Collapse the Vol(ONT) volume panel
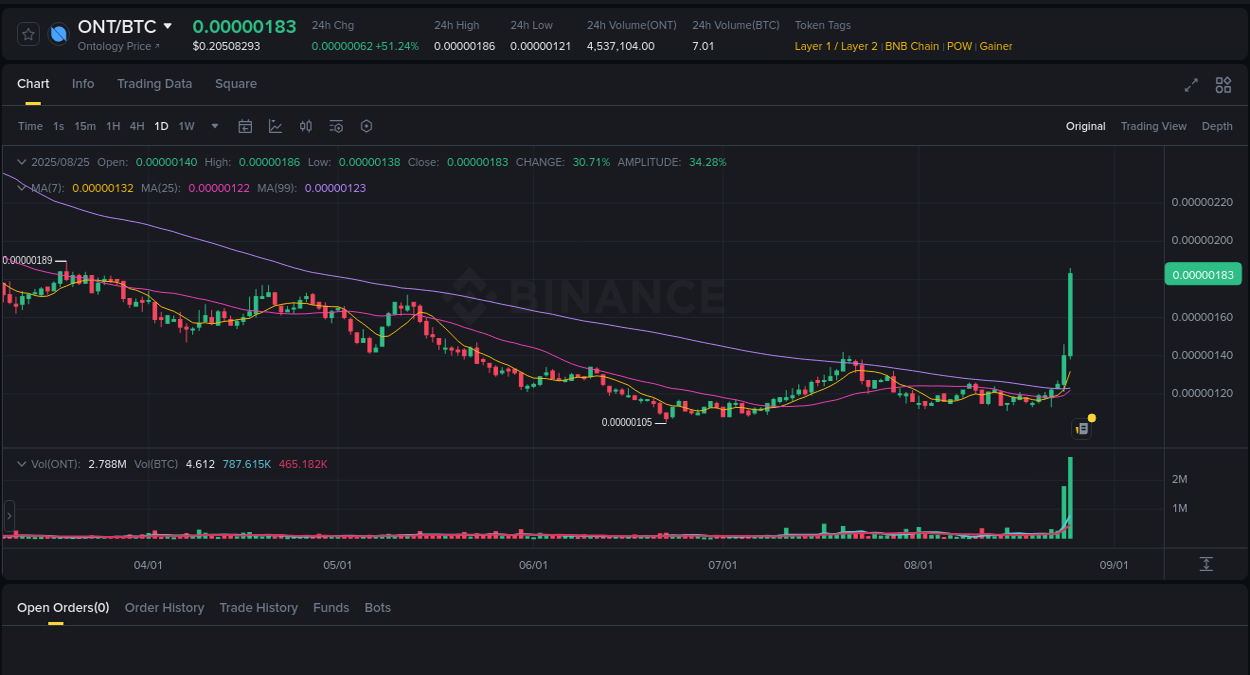Screen dimensions: 1250x675 coord(20,463)
